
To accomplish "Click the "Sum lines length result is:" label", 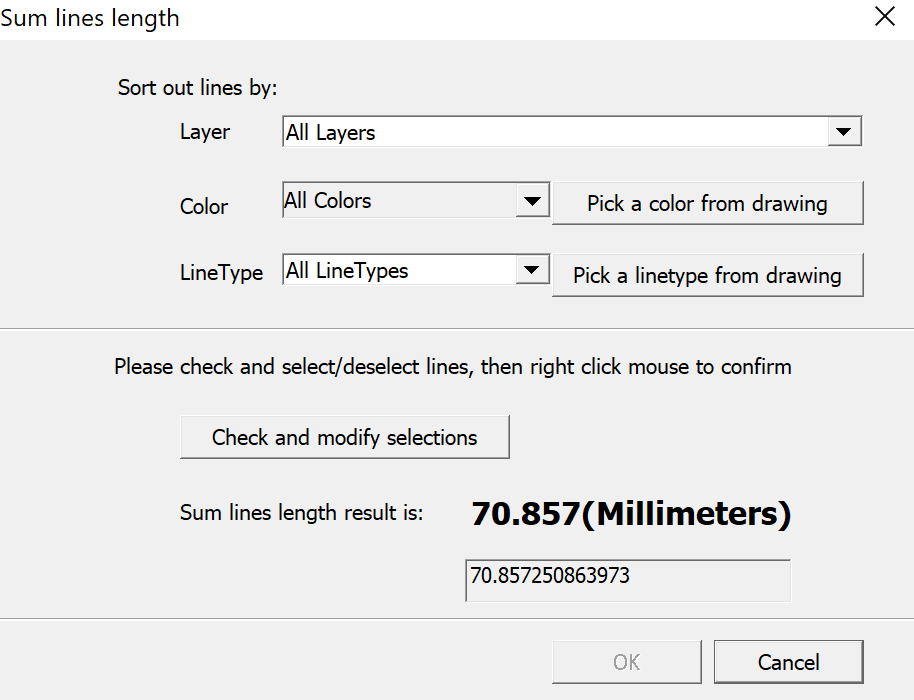I will [301, 513].
